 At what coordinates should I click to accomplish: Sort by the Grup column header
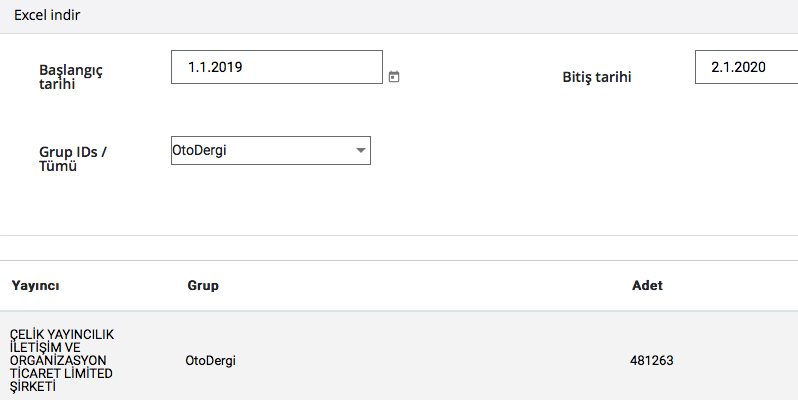click(203, 286)
